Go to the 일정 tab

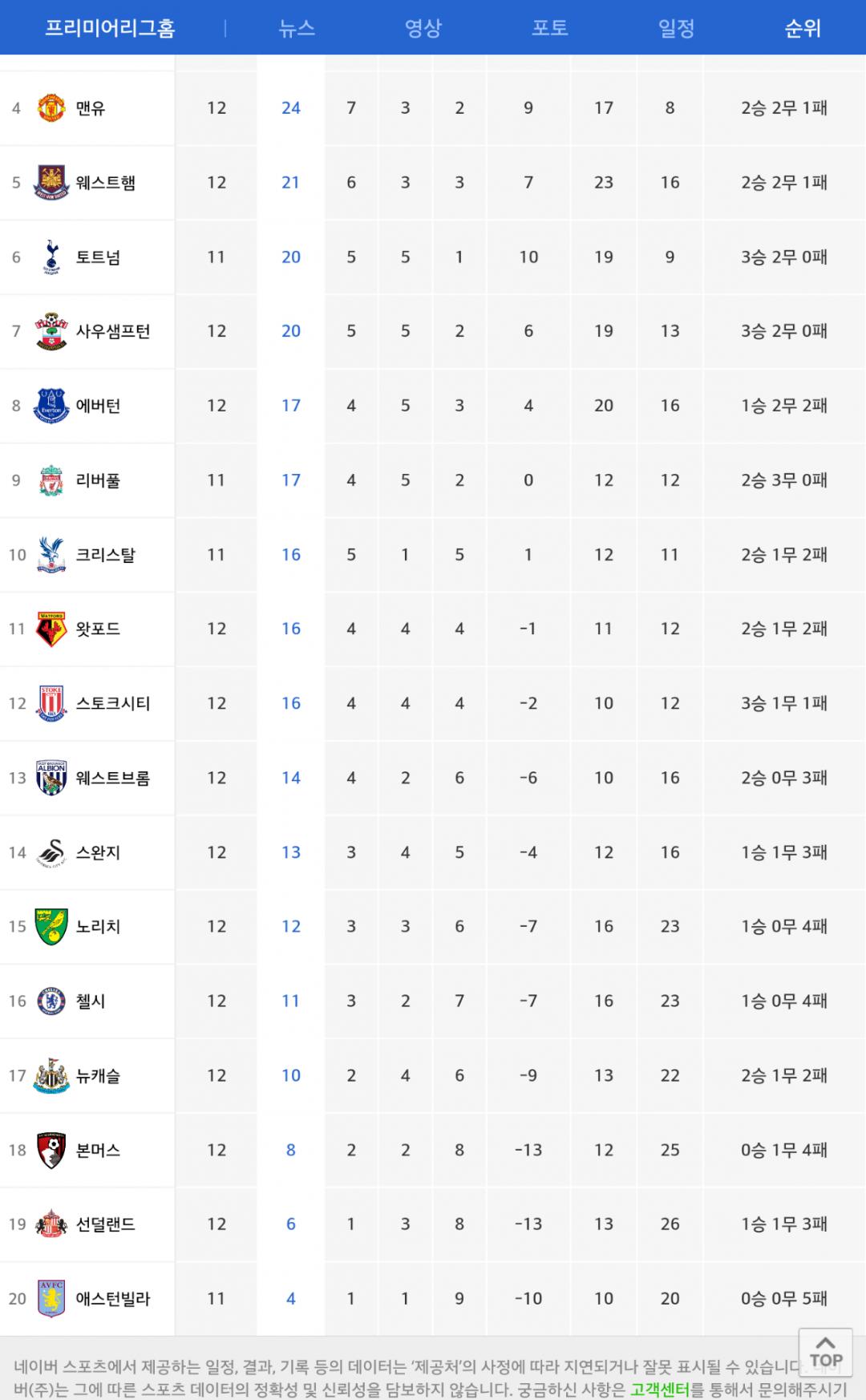[676, 28]
